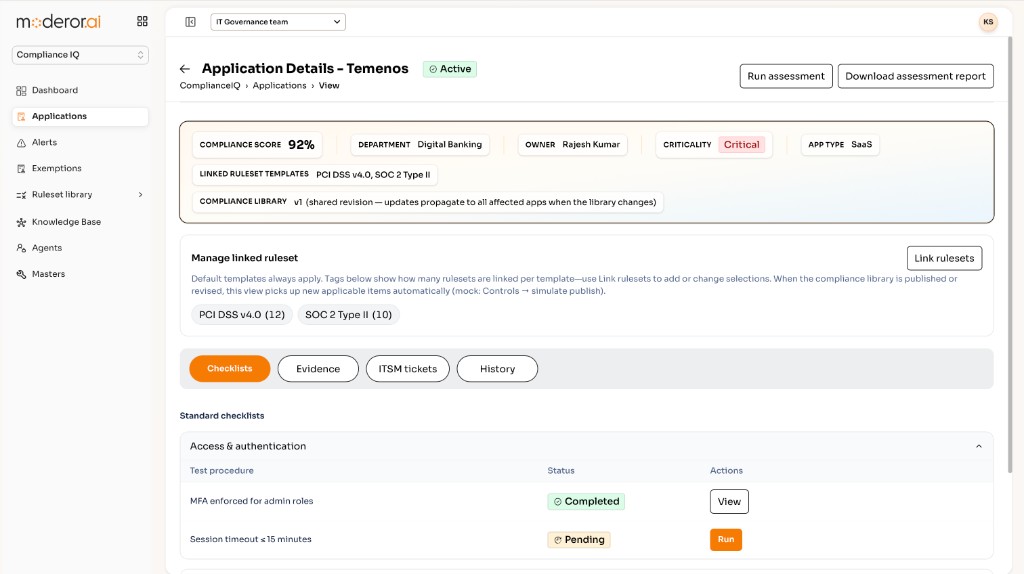The width and height of the screenshot is (1024, 574).
Task: Click linked templates 'PCI DSS v4.0, SOC 2 Type II'
Action: click(x=373, y=174)
